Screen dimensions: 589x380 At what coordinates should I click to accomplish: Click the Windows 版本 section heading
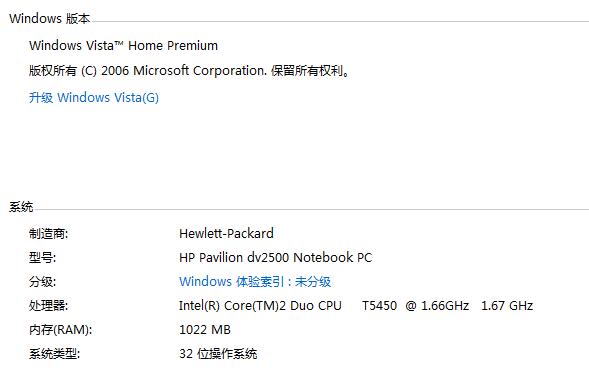(x=50, y=18)
